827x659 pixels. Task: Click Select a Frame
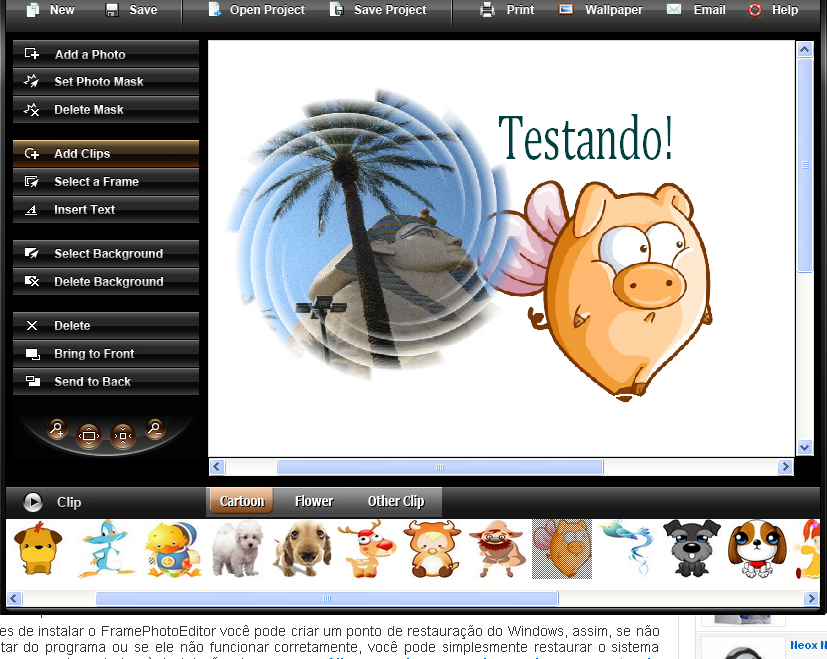coord(105,182)
